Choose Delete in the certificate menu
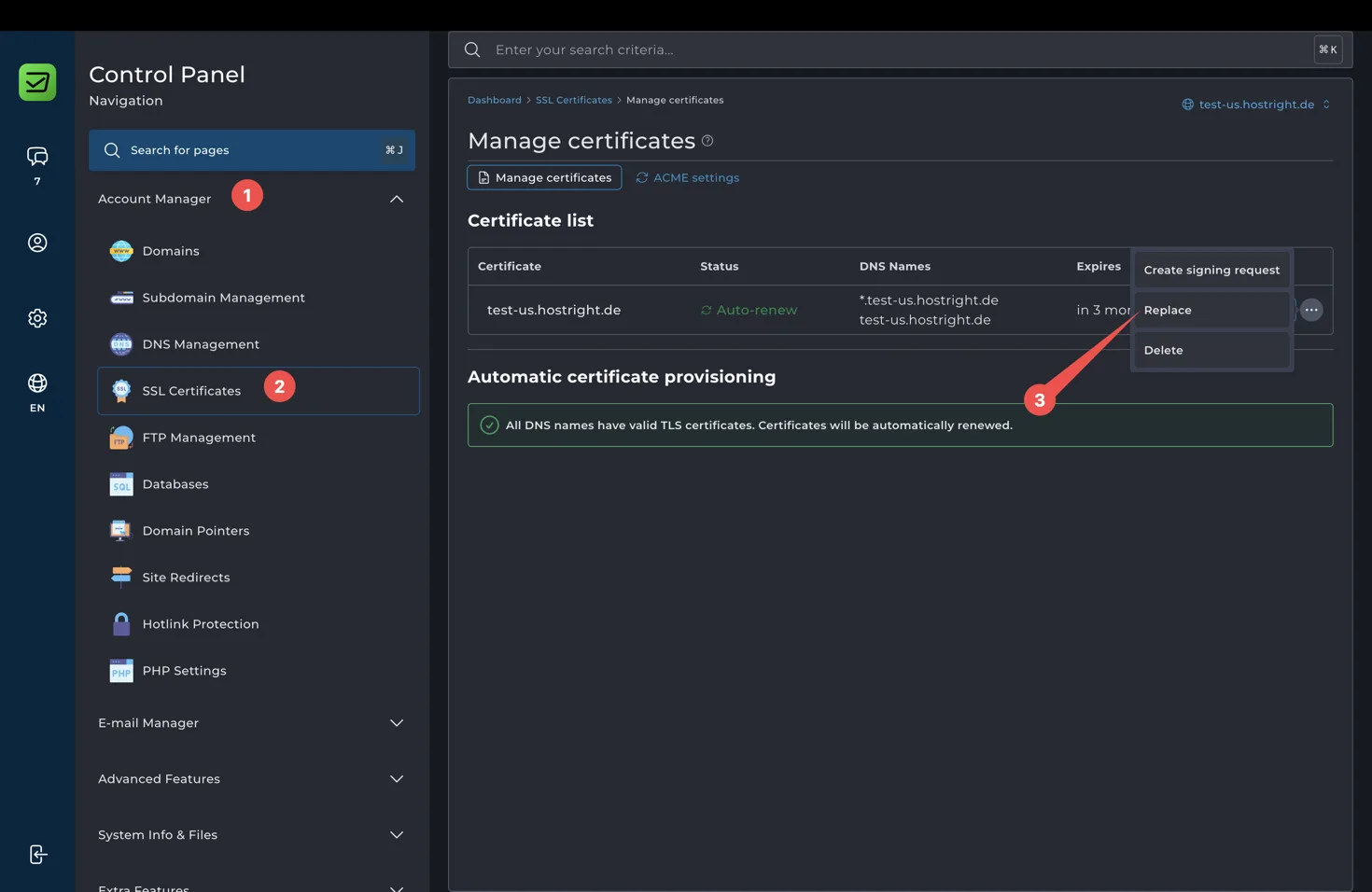This screenshot has width=1372, height=892. tap(1211, 350)
